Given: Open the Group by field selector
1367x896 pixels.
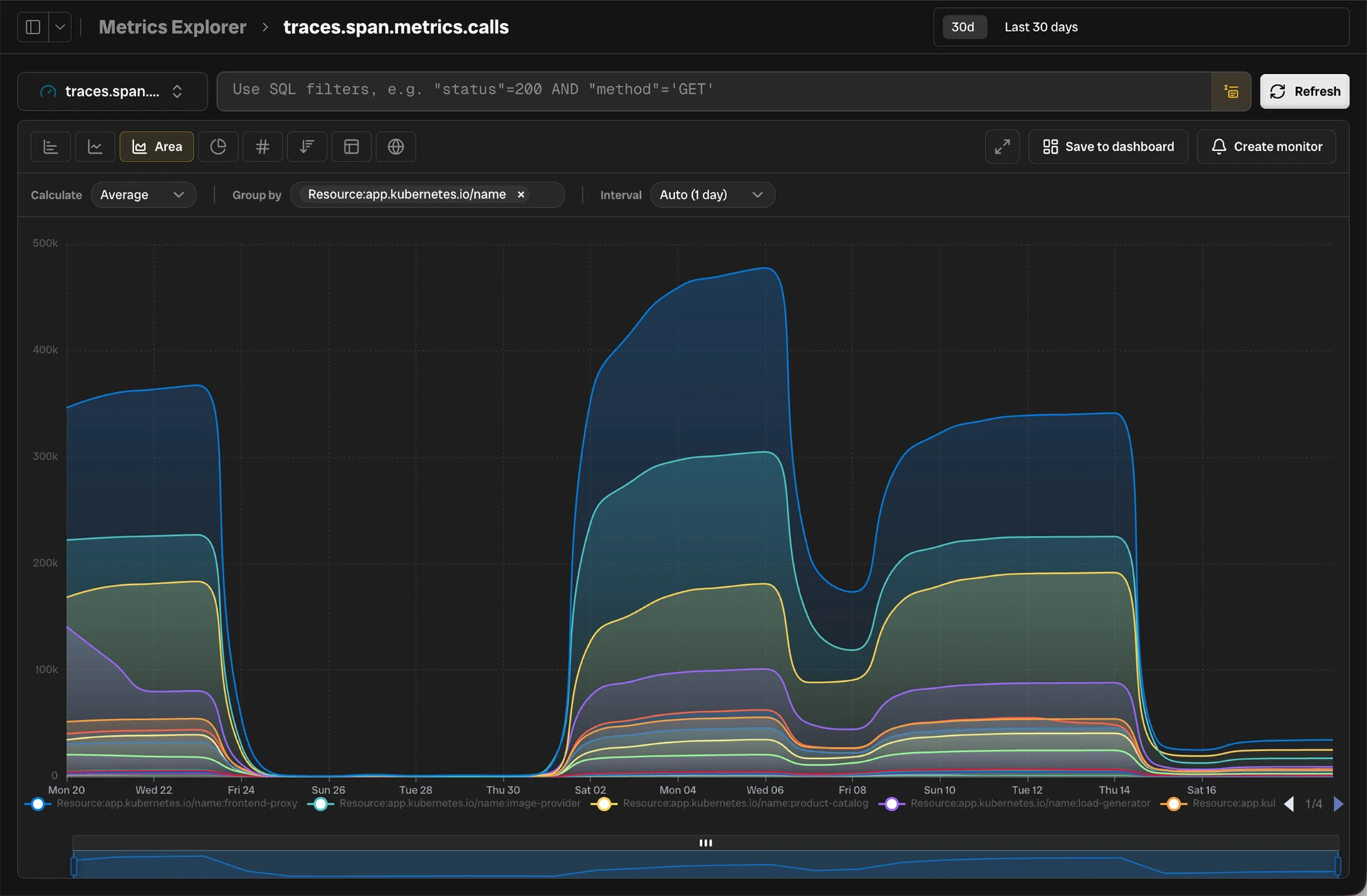Looking at the screenshot, I should [x=427, y=195].
